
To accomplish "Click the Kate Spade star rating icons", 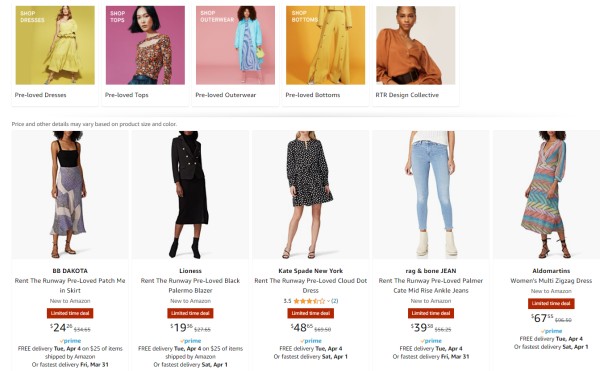I will pyautogui.click(x=309, y=301).
